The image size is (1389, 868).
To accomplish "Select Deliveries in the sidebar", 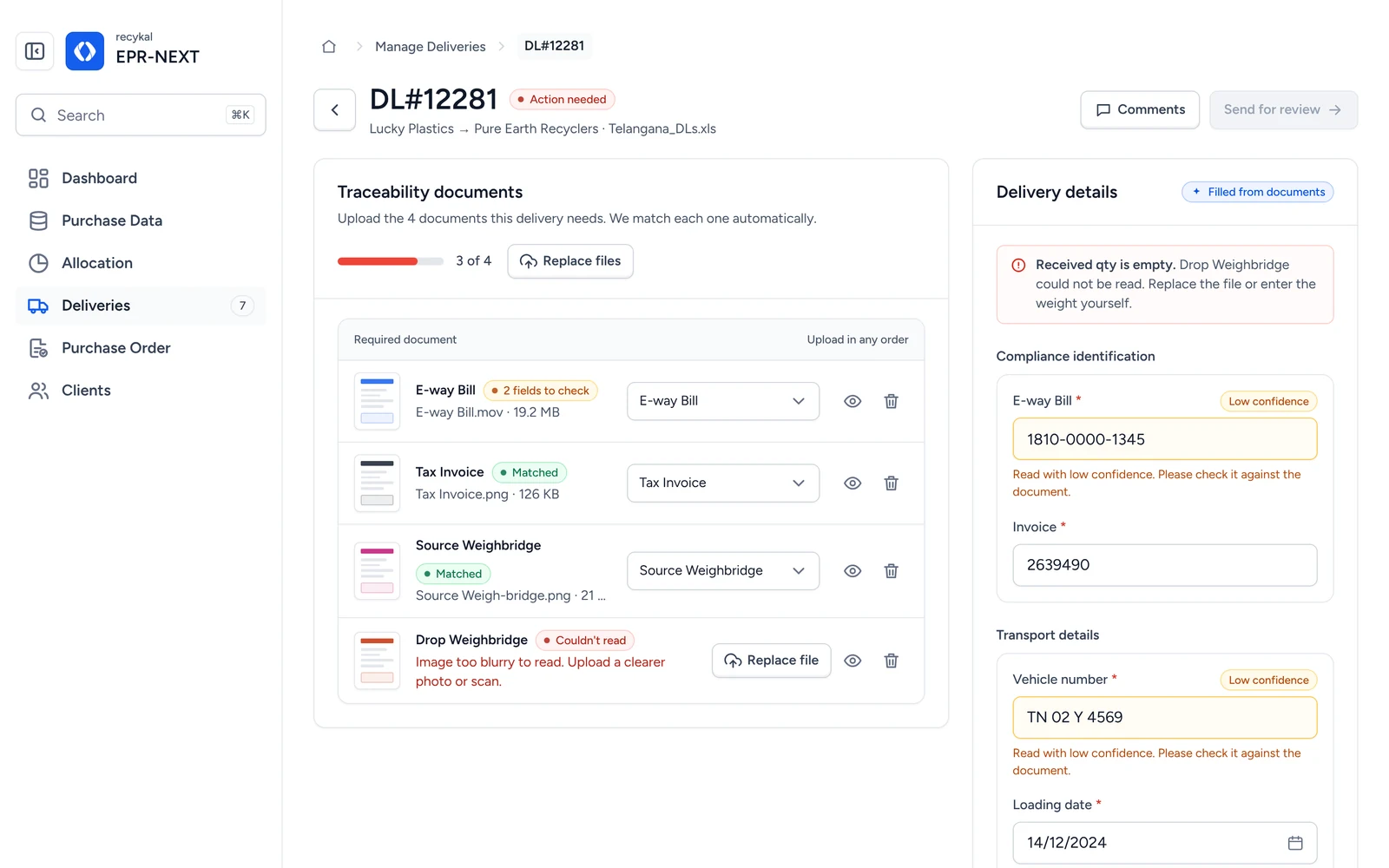I will (141, 306).
